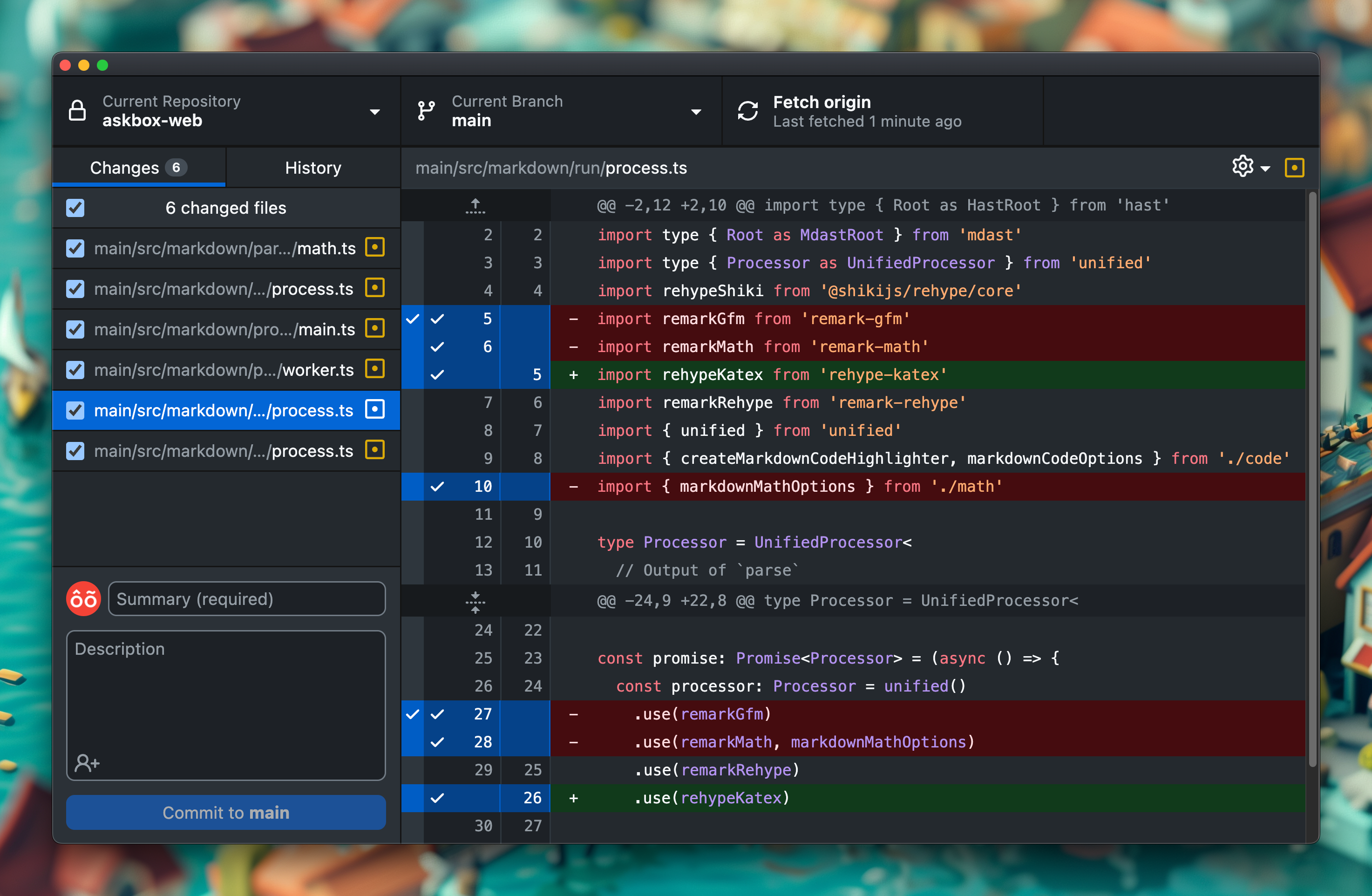The width and height of the screenshot is (1372, 896).
Task: Click the file path main/src/markdown/run/process.ts
Action: click(x=551, y=168)
